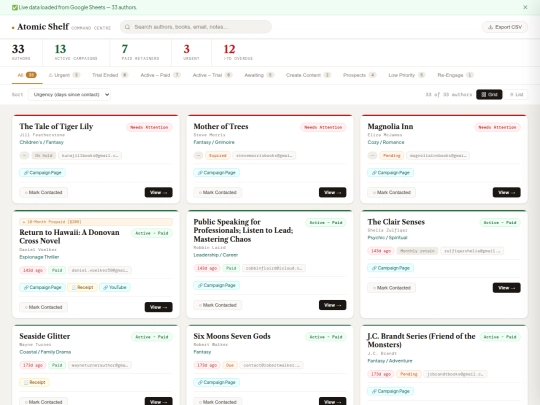Click the Active - Paid badge on Seaside Glitter
This screenshot has width=540, height=405.
(152, 337)
